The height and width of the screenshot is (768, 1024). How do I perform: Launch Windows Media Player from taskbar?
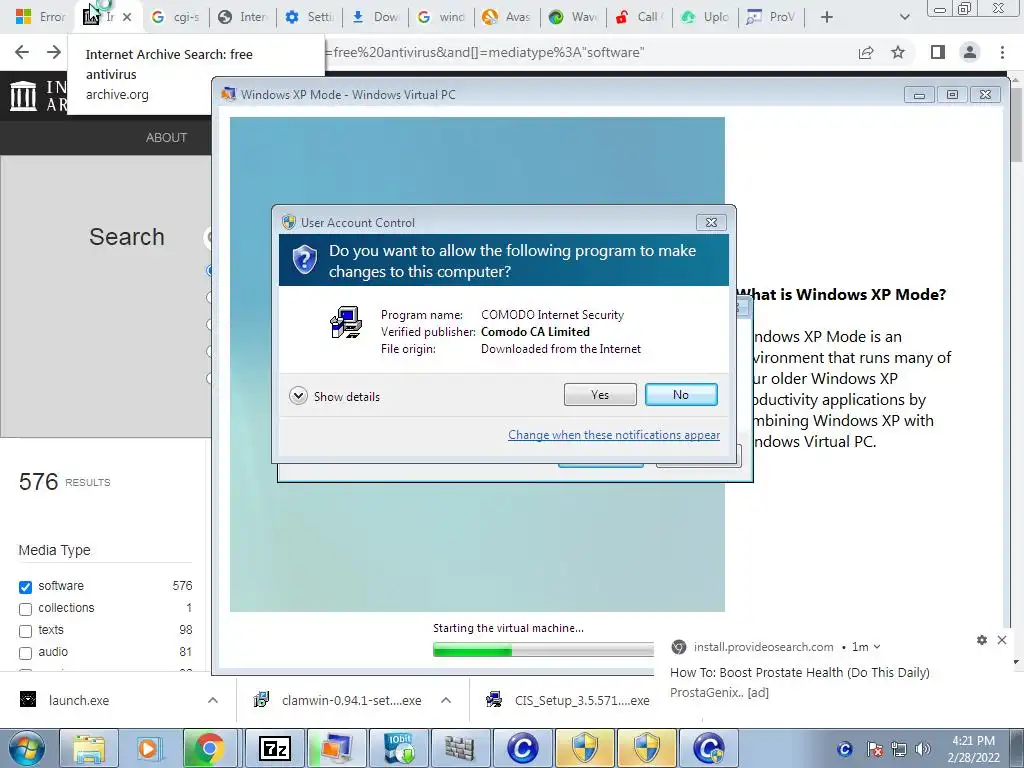coord(148,748)
